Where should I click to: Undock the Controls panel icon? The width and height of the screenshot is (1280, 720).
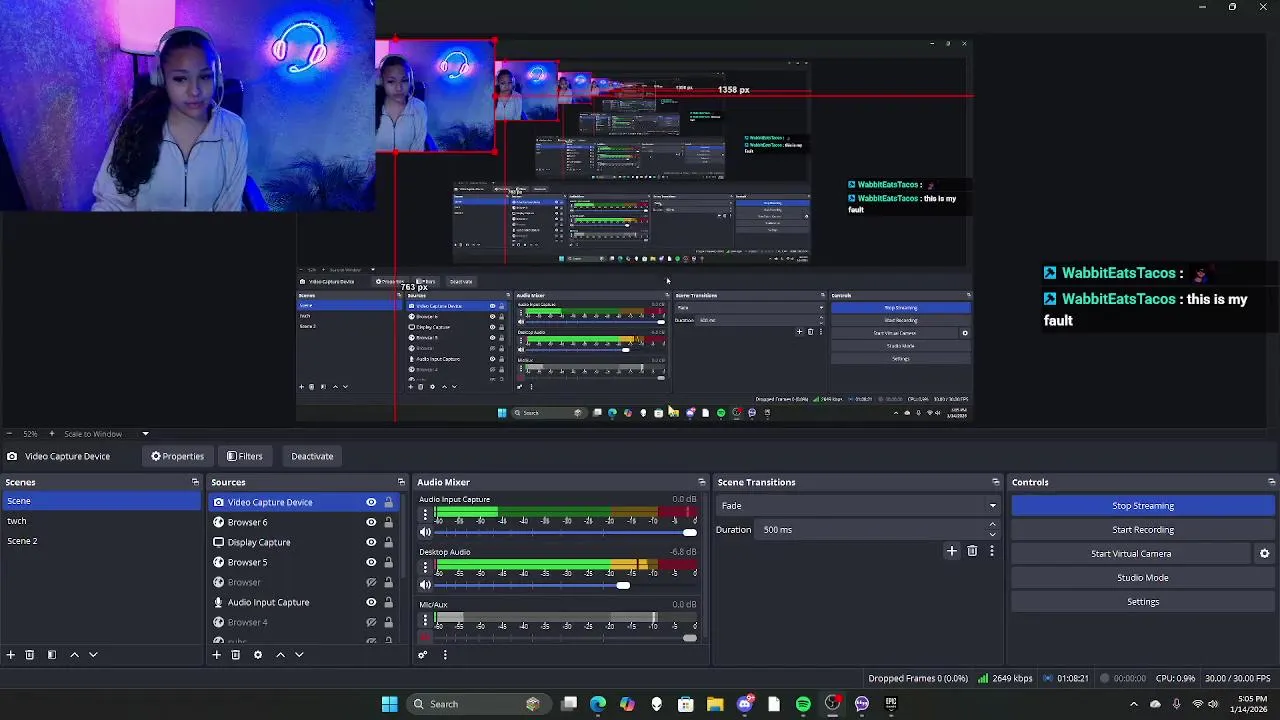point(1271,482)
